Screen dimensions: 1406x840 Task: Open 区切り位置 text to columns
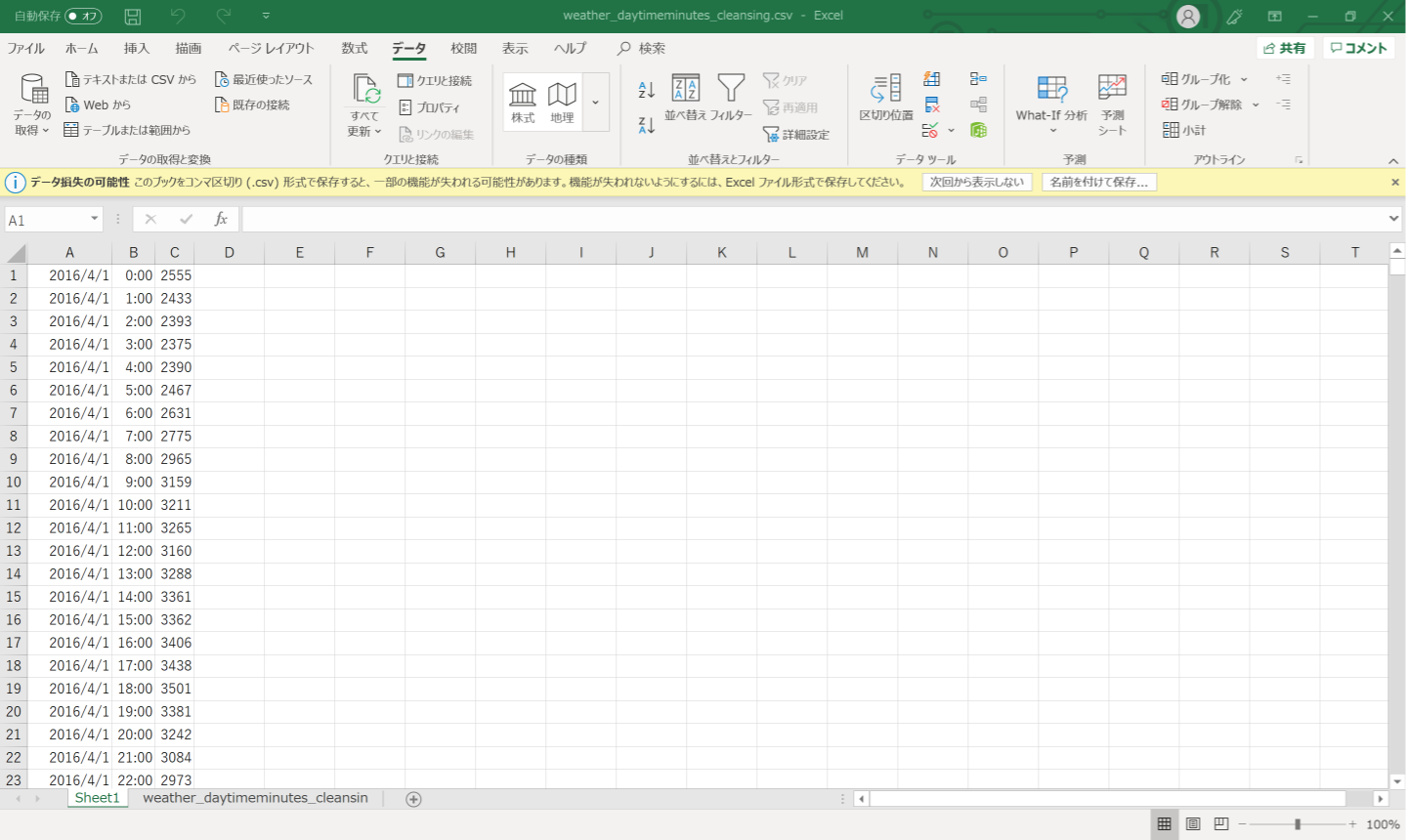886,98
